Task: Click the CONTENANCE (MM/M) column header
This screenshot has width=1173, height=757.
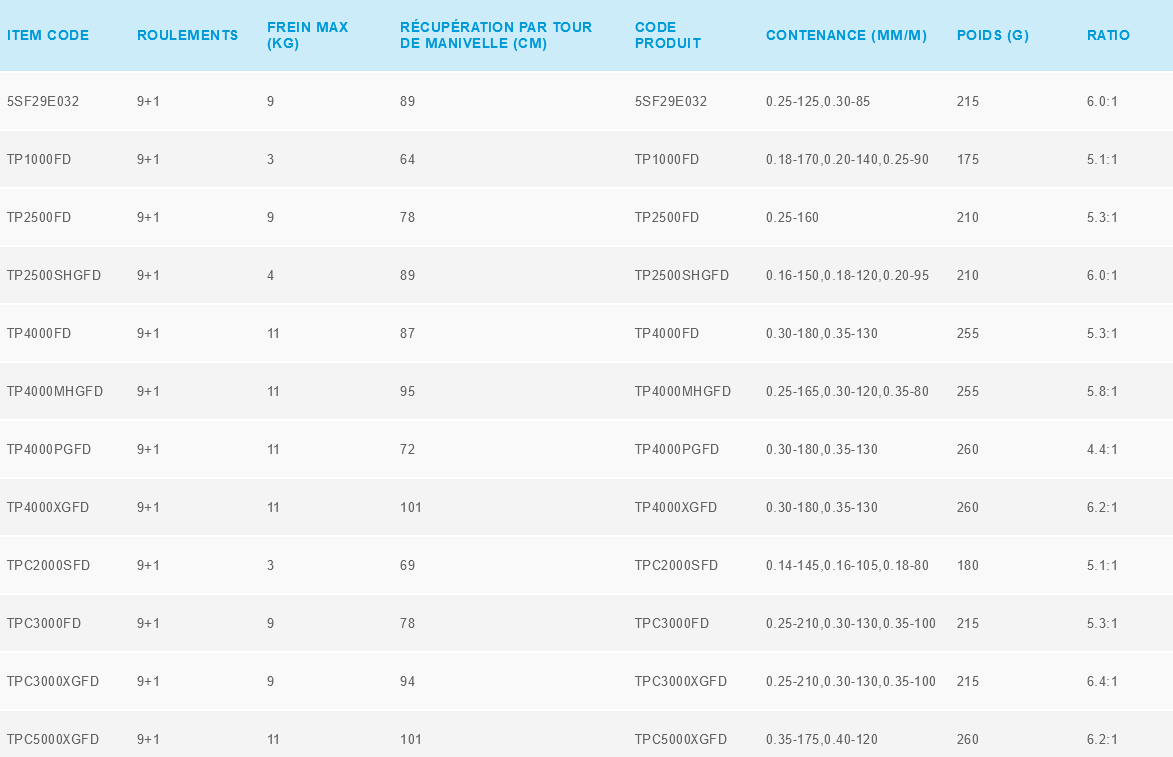Action: click(x=846, y=35)
